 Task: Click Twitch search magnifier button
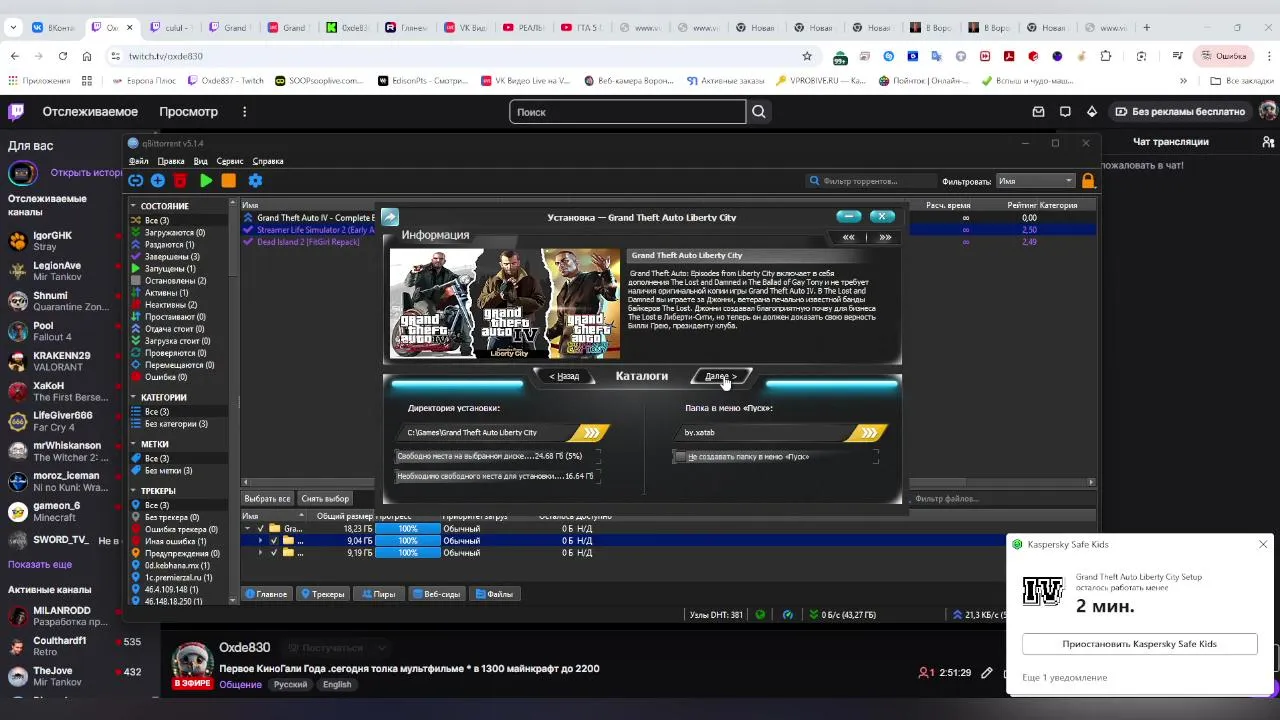(759, 112)
